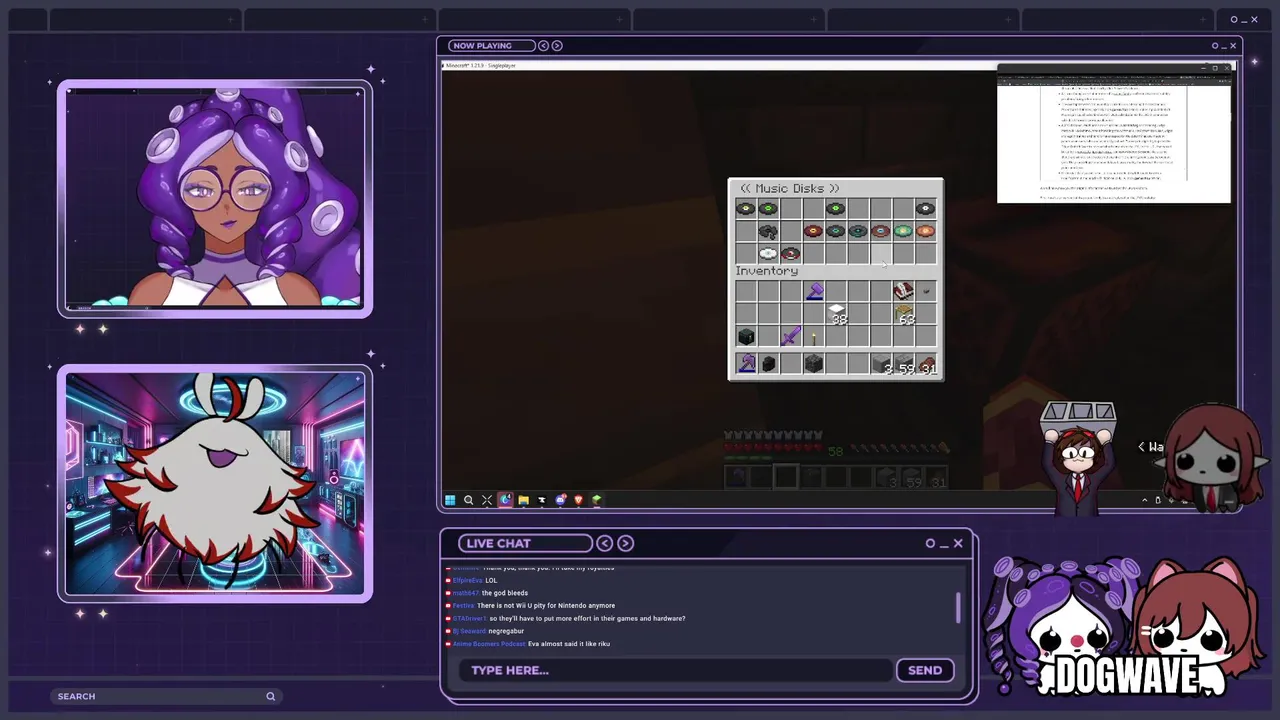
Task: Take the red-black disc beside the white disc
Action: (x=791, y=253)
